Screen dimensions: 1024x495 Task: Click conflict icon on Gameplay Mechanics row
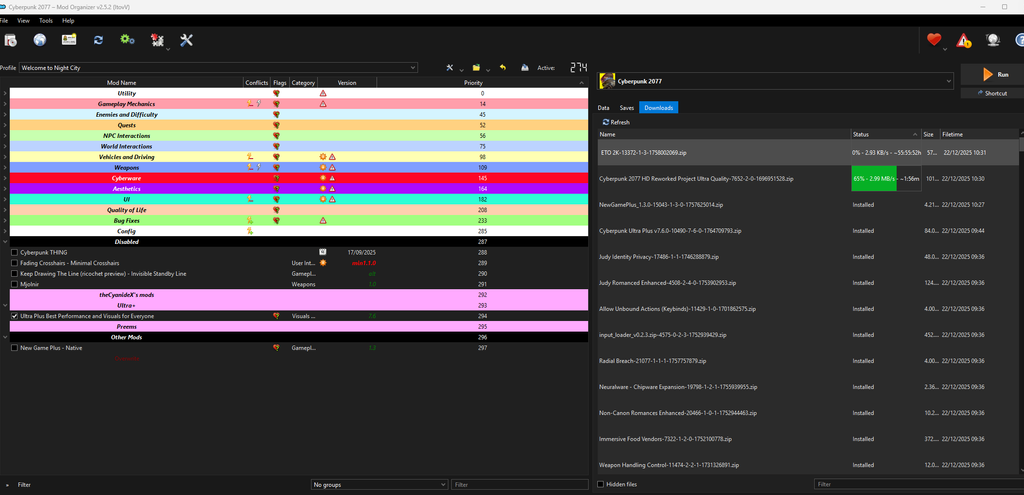[251, 104]
